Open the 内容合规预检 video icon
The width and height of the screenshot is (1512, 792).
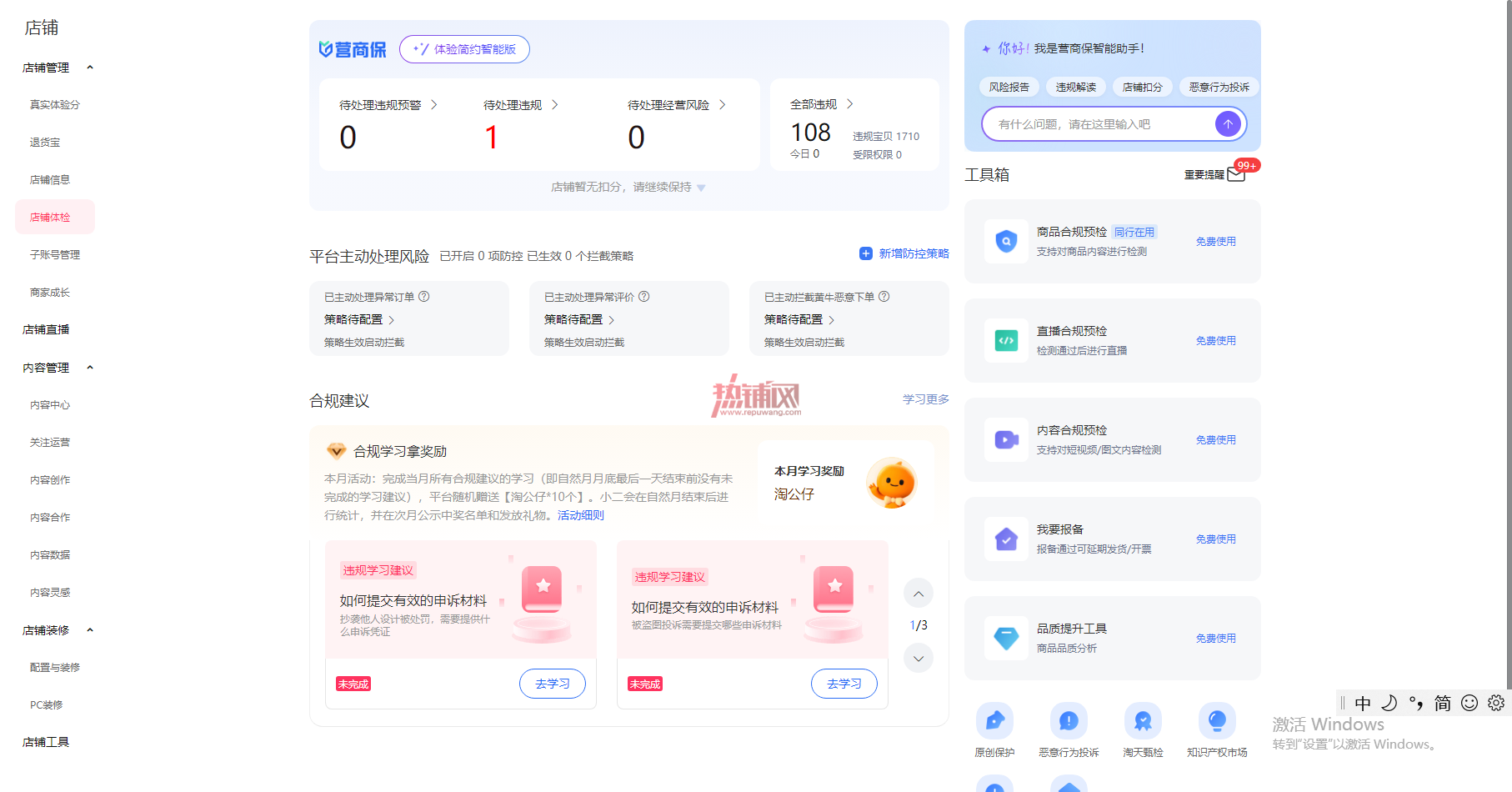coord(1006,440)
